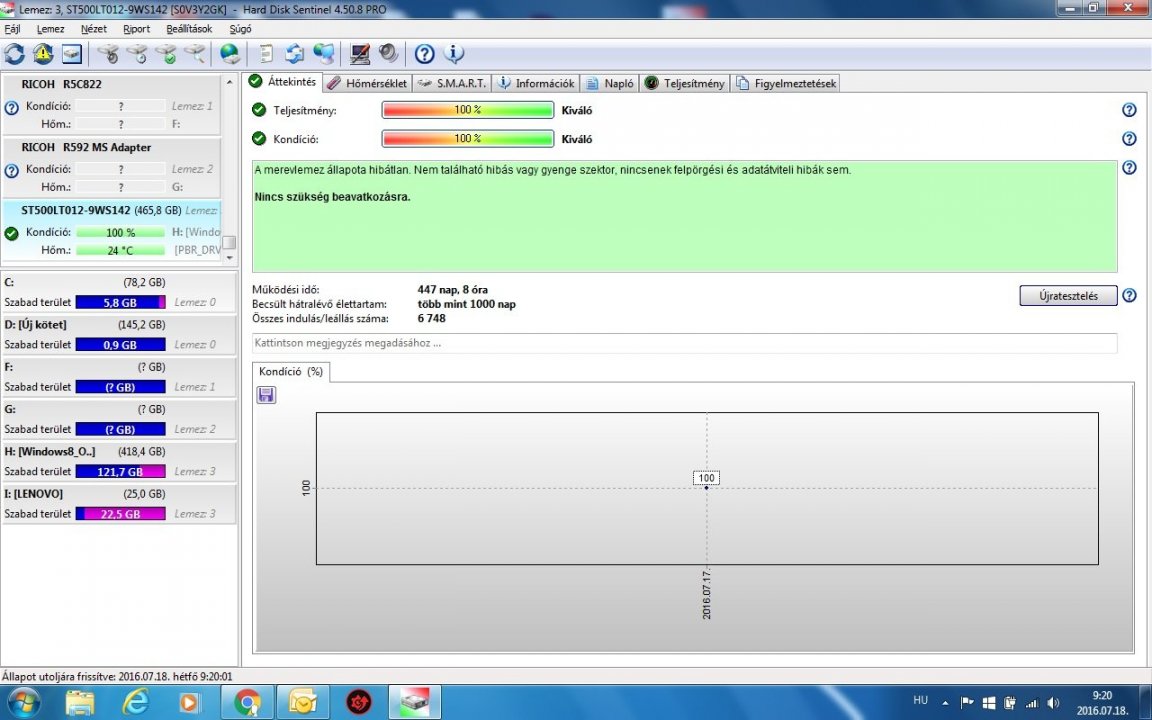Open help for the Kondíció row
1152x720 pixels.
tap(1129, 139)
